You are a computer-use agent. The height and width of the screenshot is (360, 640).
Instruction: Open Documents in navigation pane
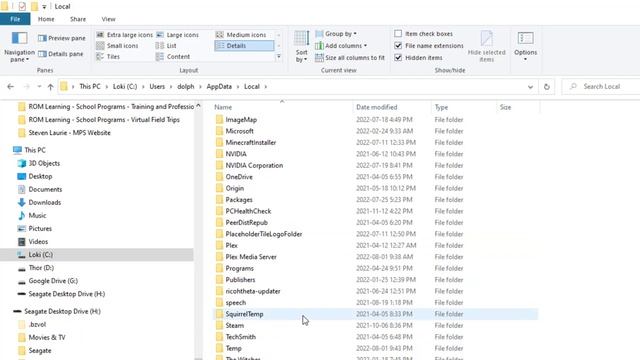[x=45, y=189]
